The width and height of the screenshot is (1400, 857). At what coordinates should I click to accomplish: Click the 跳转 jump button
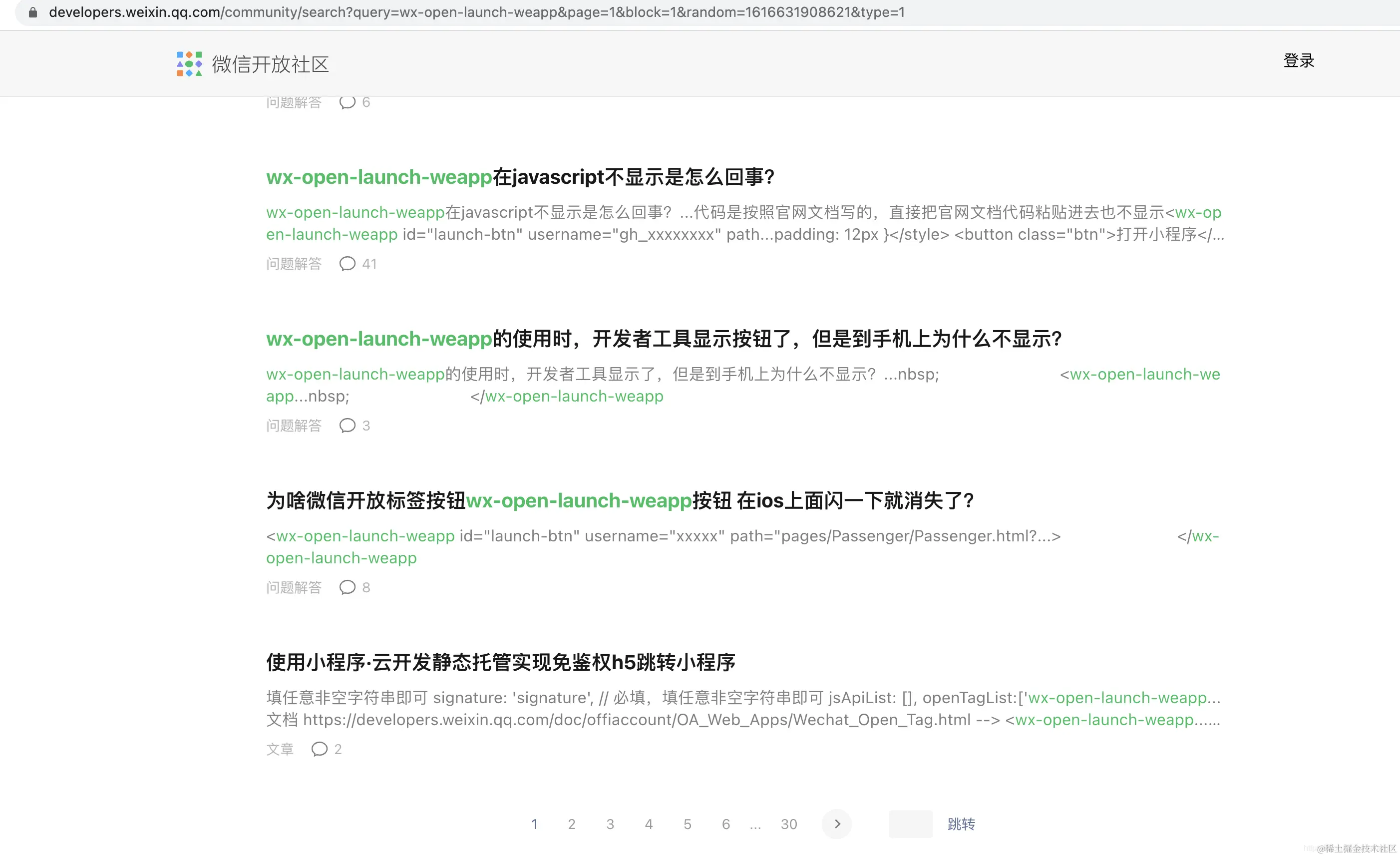[961, 824]
